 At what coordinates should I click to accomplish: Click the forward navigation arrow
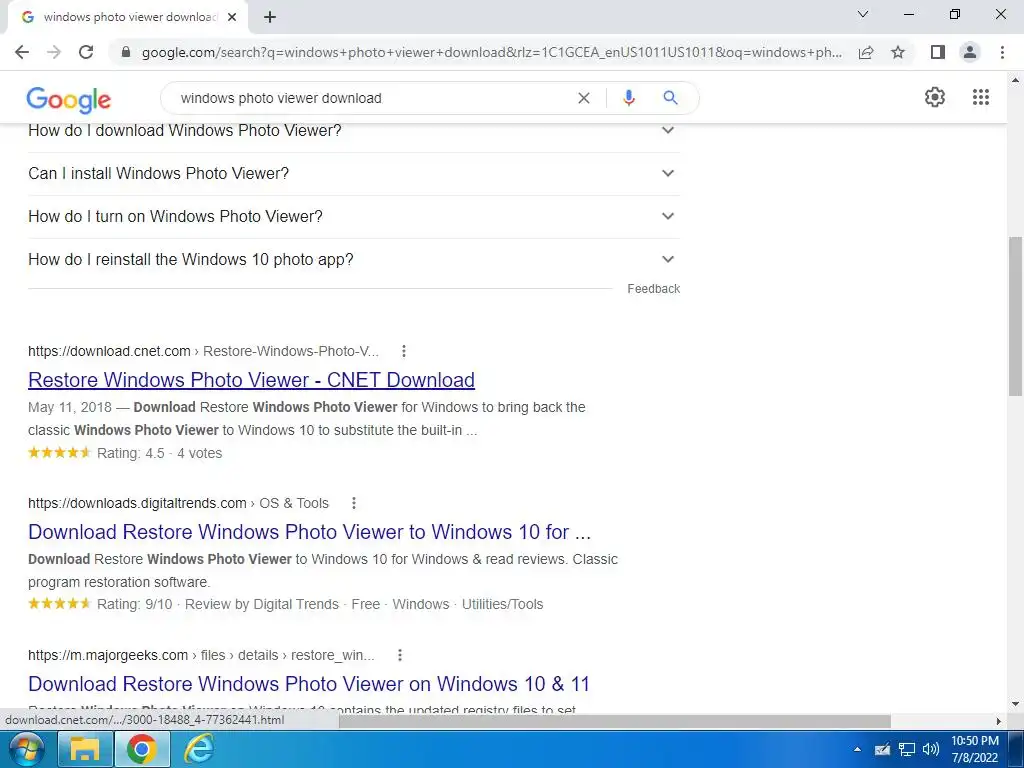(x=54, y=52)
